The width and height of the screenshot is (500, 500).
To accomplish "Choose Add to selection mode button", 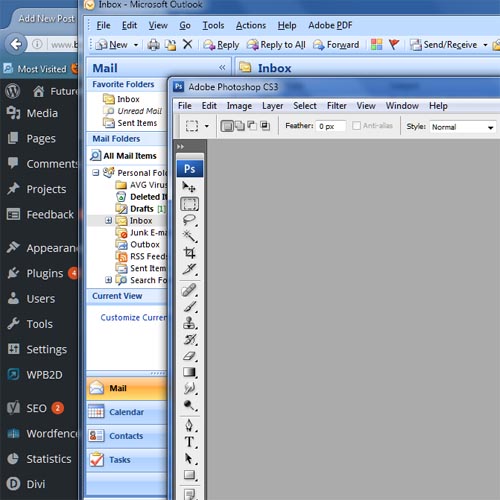I will coord(240,126).
